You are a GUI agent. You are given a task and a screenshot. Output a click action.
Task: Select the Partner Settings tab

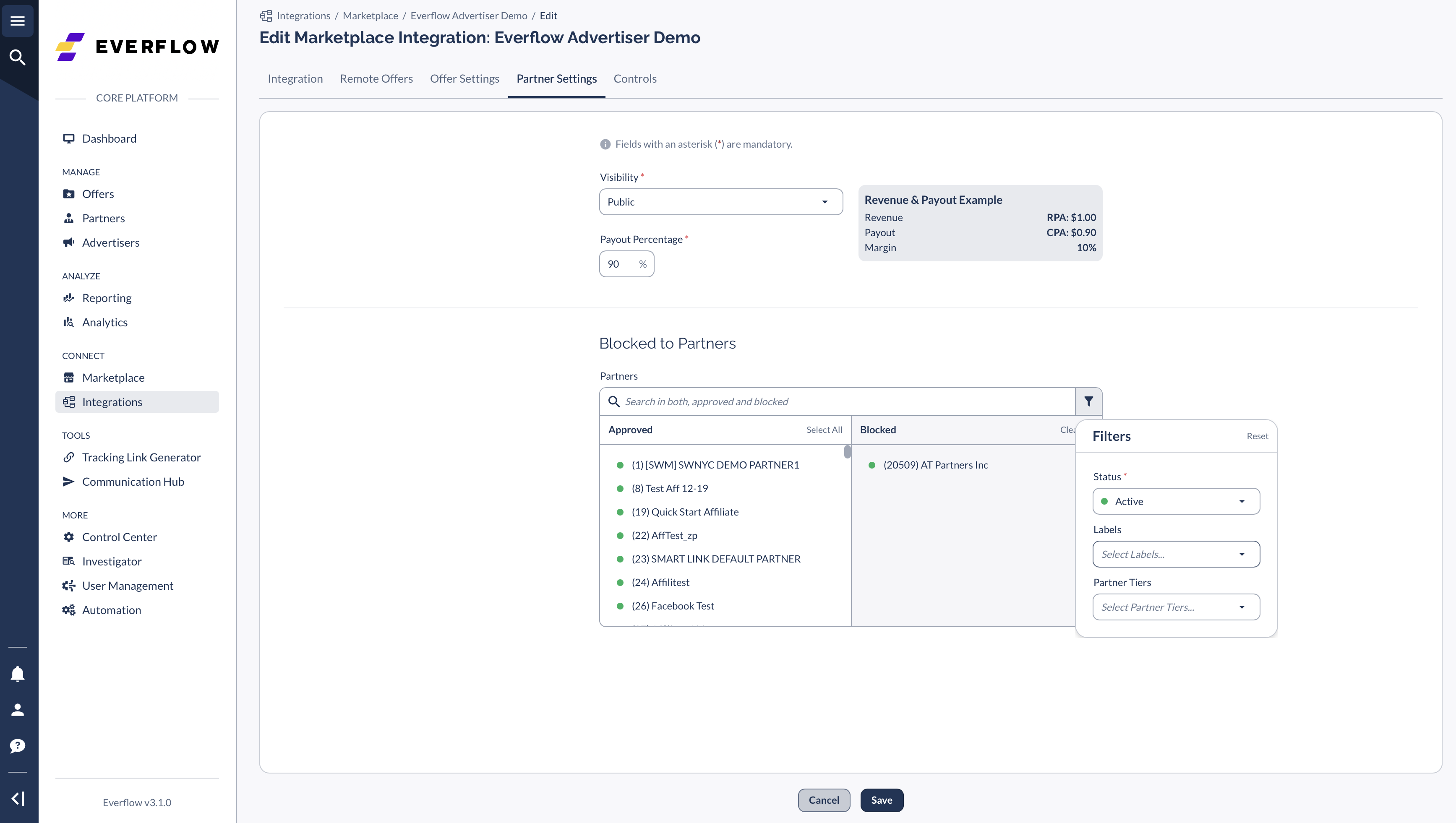(x=556, y=78)
